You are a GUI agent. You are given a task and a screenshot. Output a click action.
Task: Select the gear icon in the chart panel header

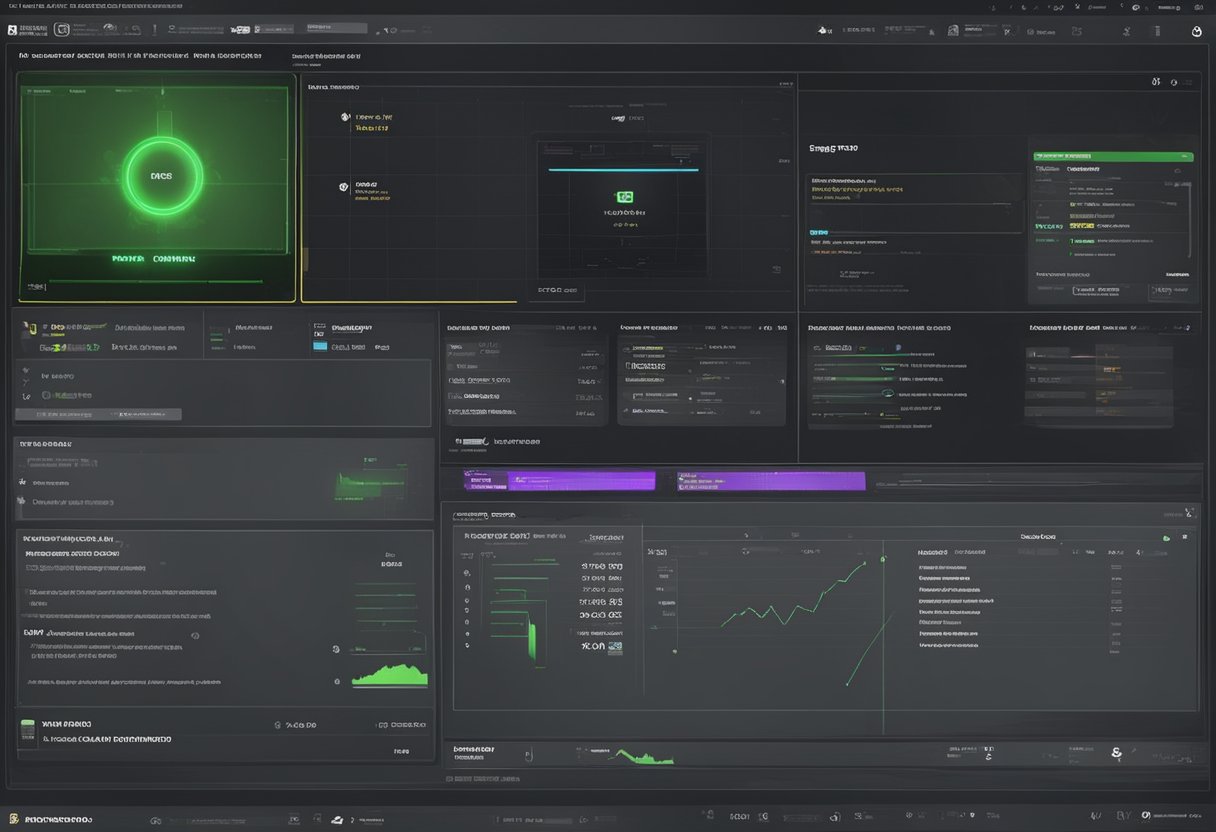[1172, 81]
